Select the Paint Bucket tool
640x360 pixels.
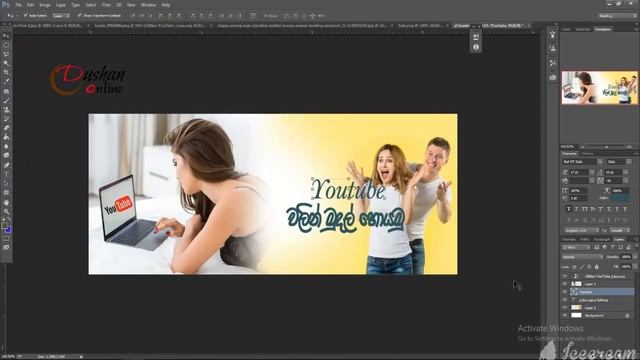(6, 138)
